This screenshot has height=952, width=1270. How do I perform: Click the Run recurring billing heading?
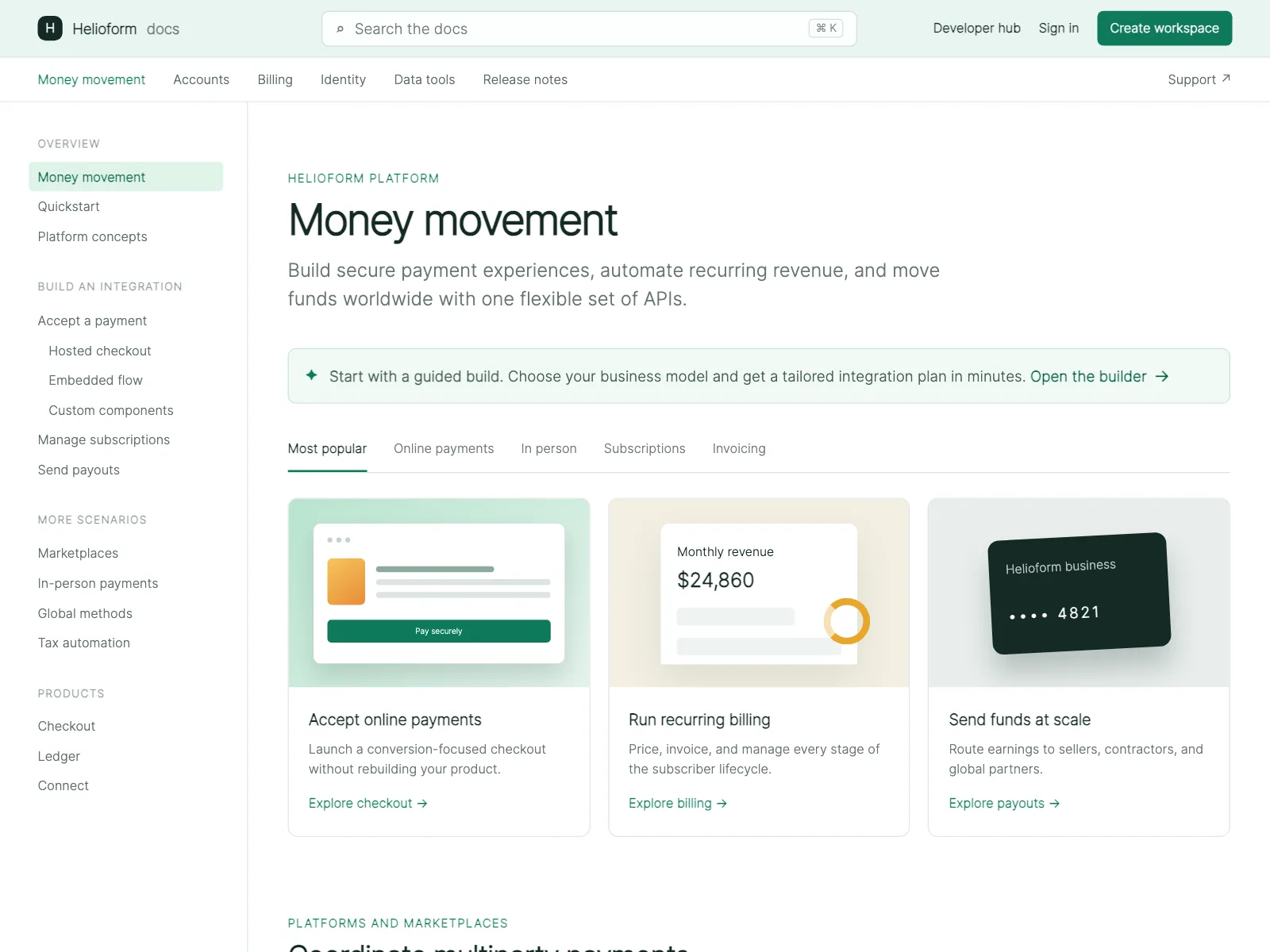point(699,720)
